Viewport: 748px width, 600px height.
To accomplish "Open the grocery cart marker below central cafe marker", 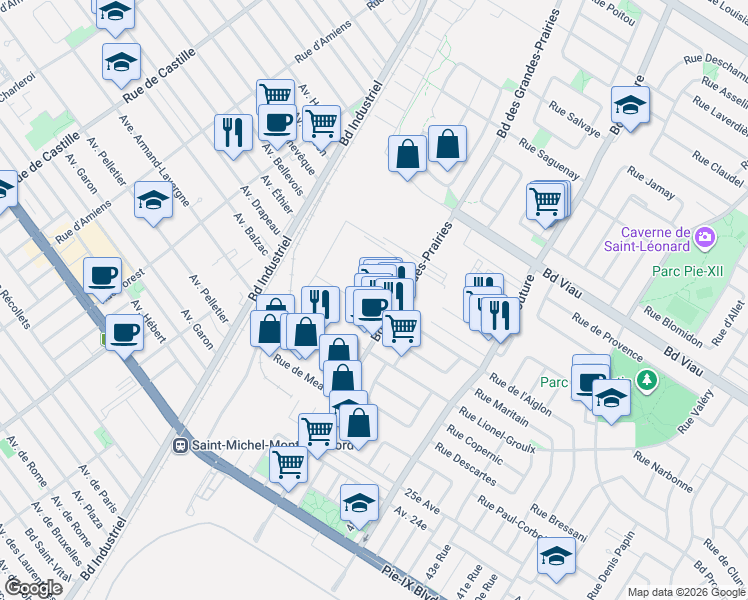I will (402, 329).
